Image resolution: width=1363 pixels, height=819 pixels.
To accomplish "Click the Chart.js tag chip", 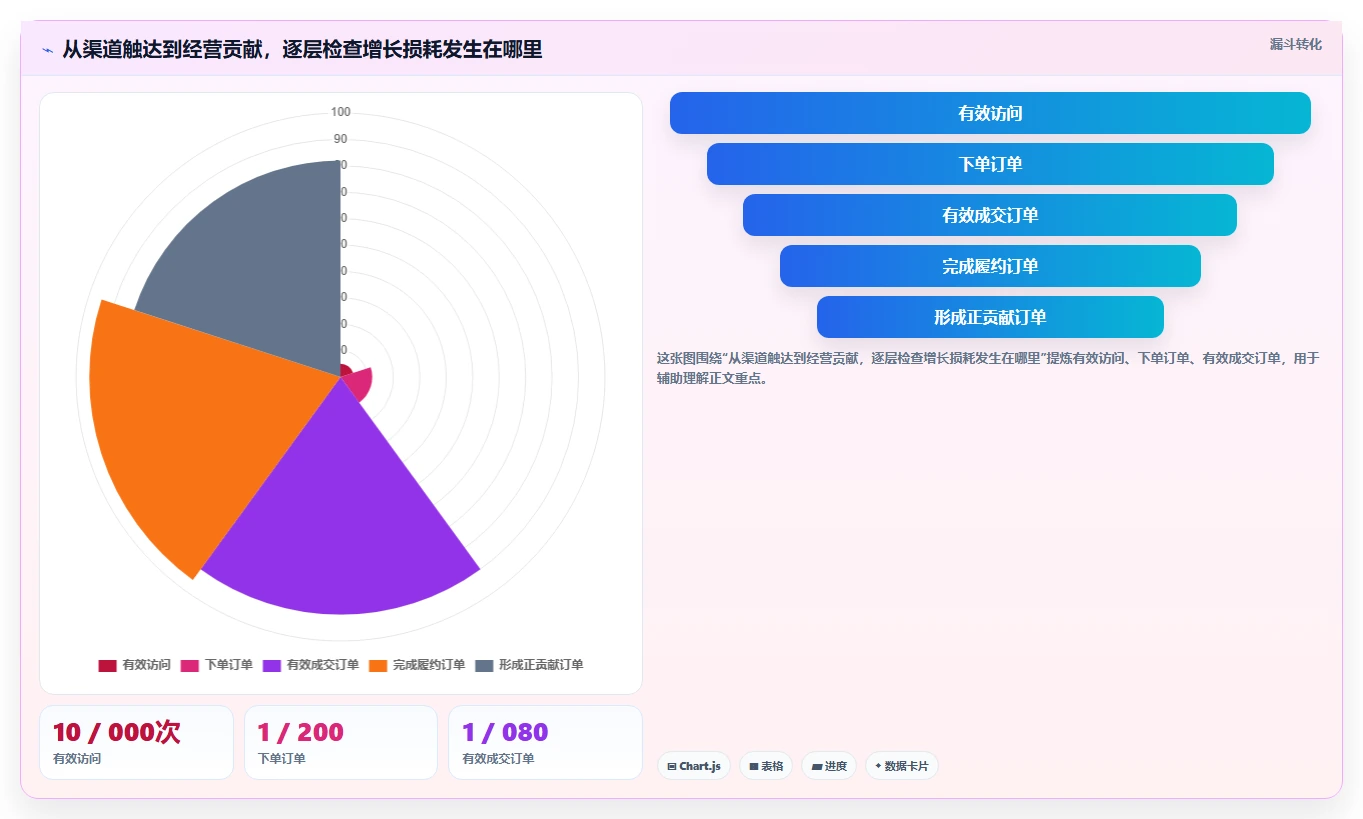I will pos(694,766).
